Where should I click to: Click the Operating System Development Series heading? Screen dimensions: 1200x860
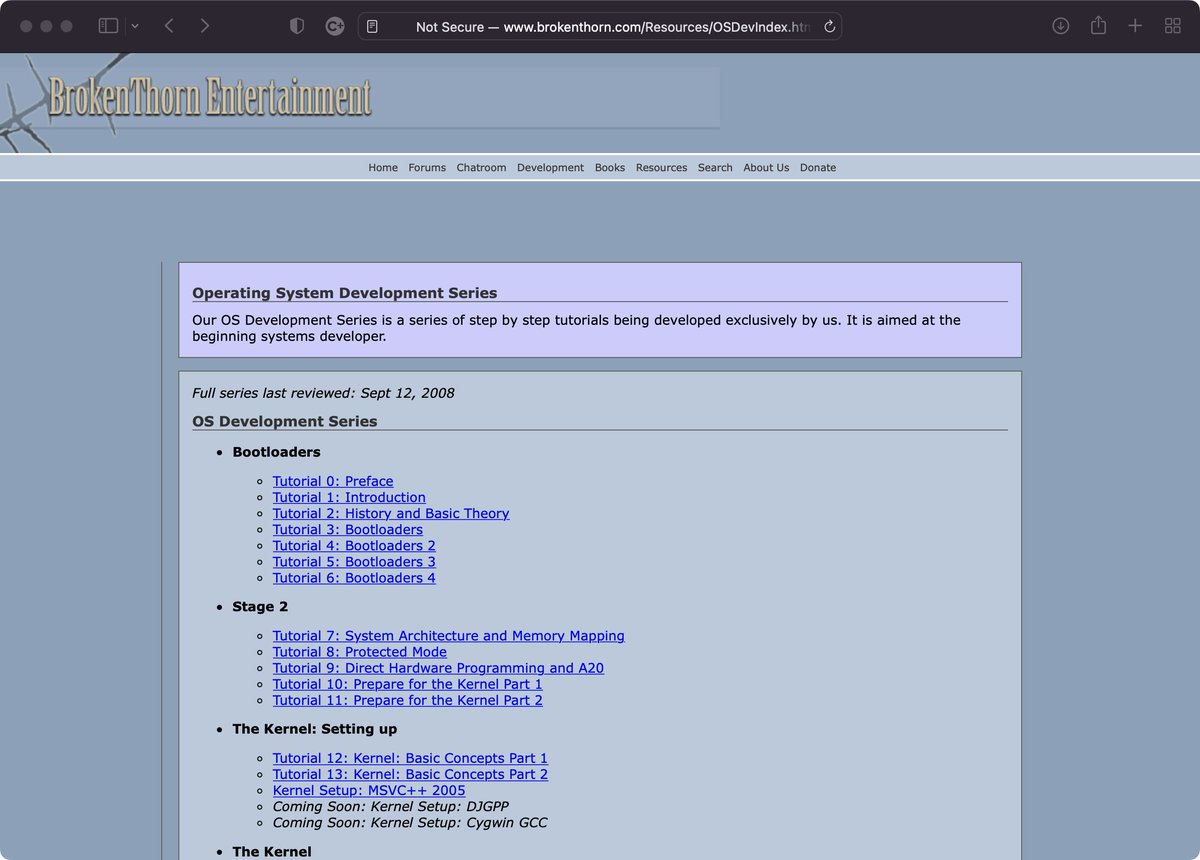point(344,293)
